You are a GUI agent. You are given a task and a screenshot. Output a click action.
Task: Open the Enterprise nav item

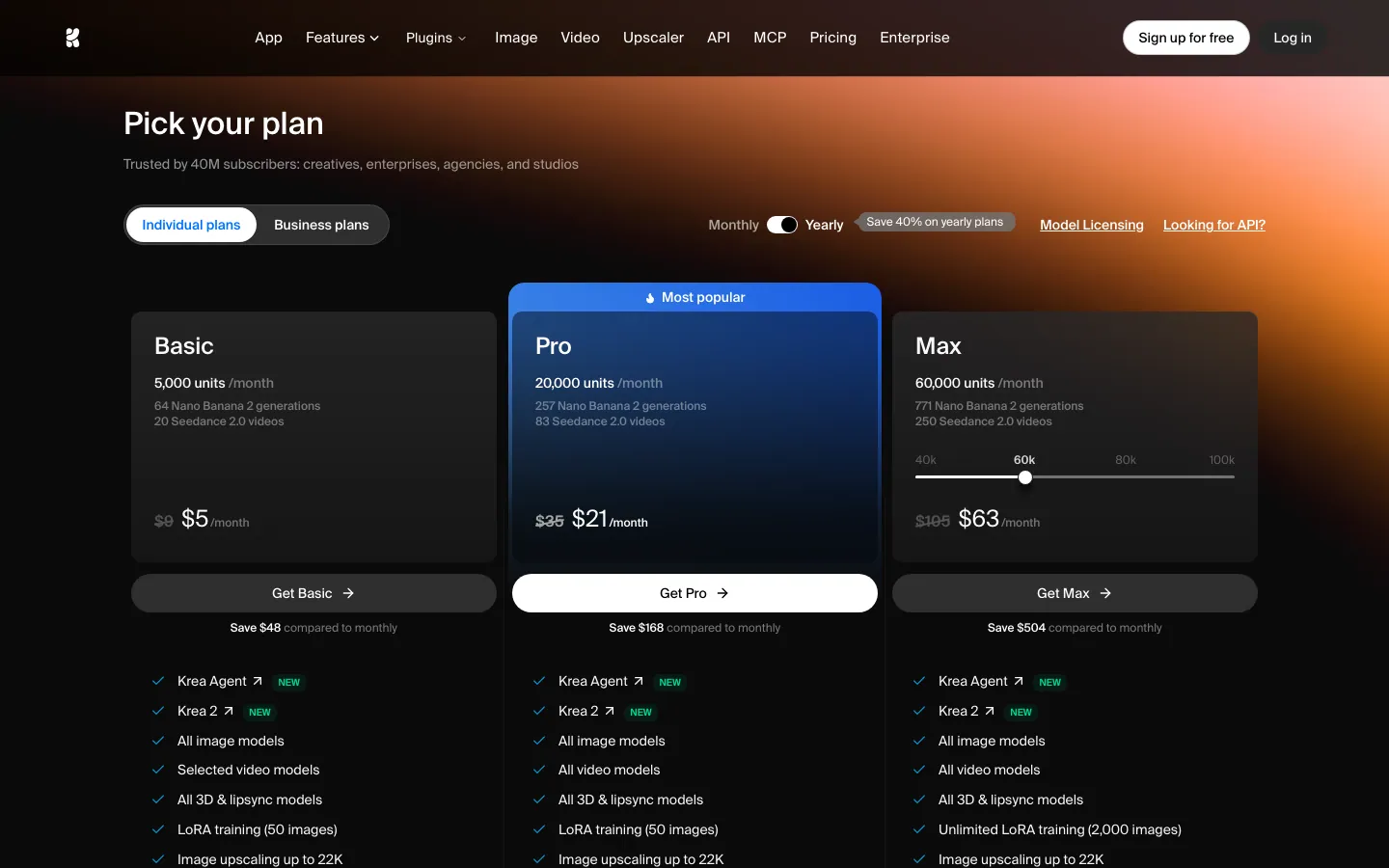[x=914, y=38]
